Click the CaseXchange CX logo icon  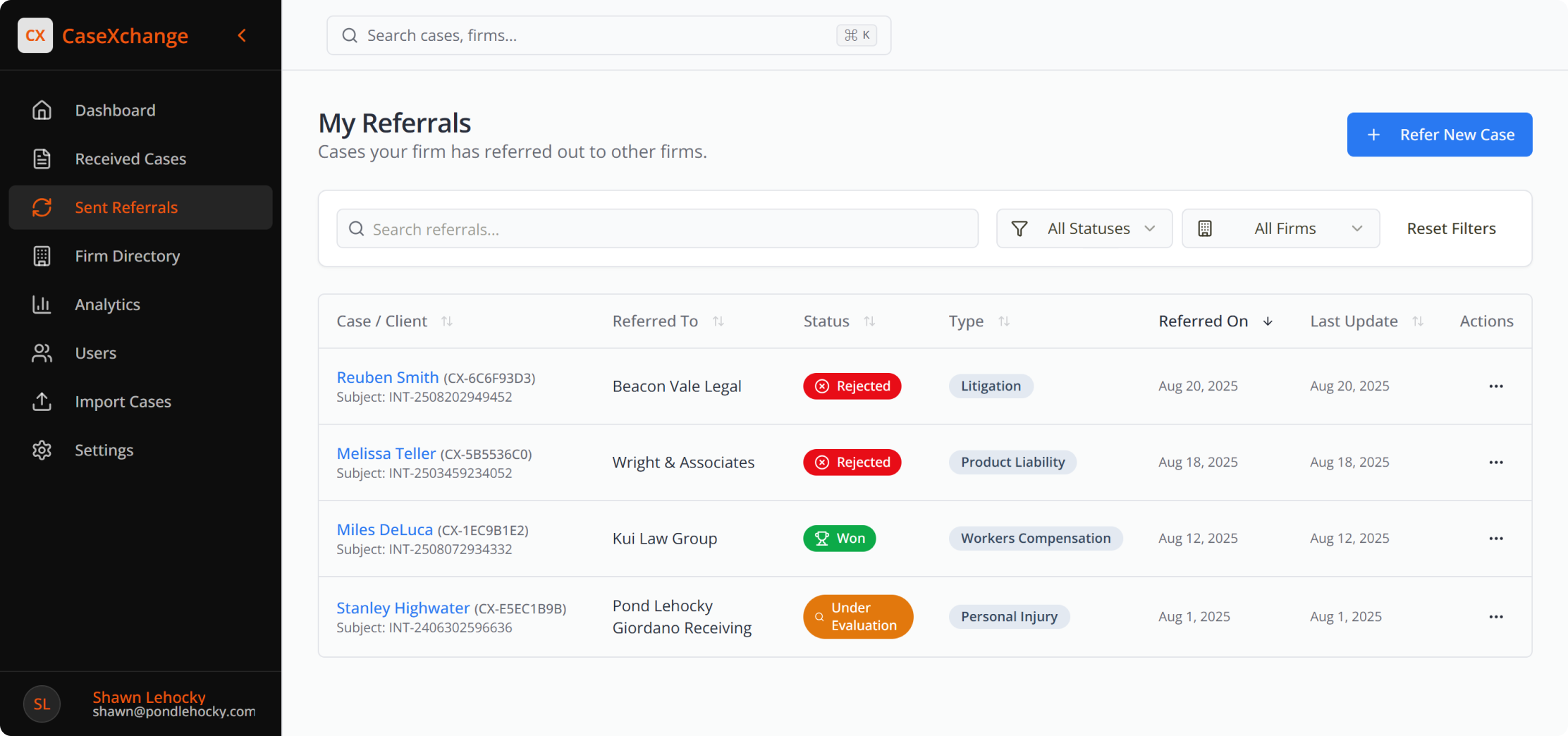(x=35, y=35)
